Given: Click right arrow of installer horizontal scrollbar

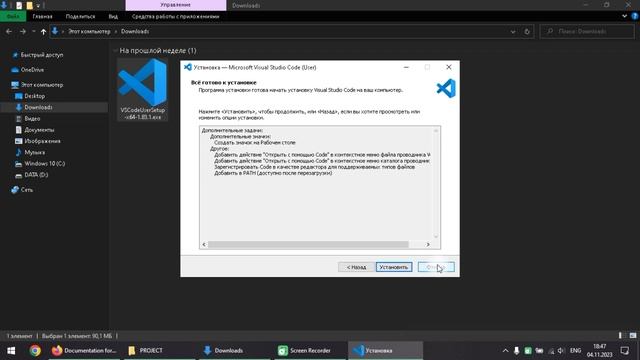Looking at the screenshot, I should click(x=428, y=244).
